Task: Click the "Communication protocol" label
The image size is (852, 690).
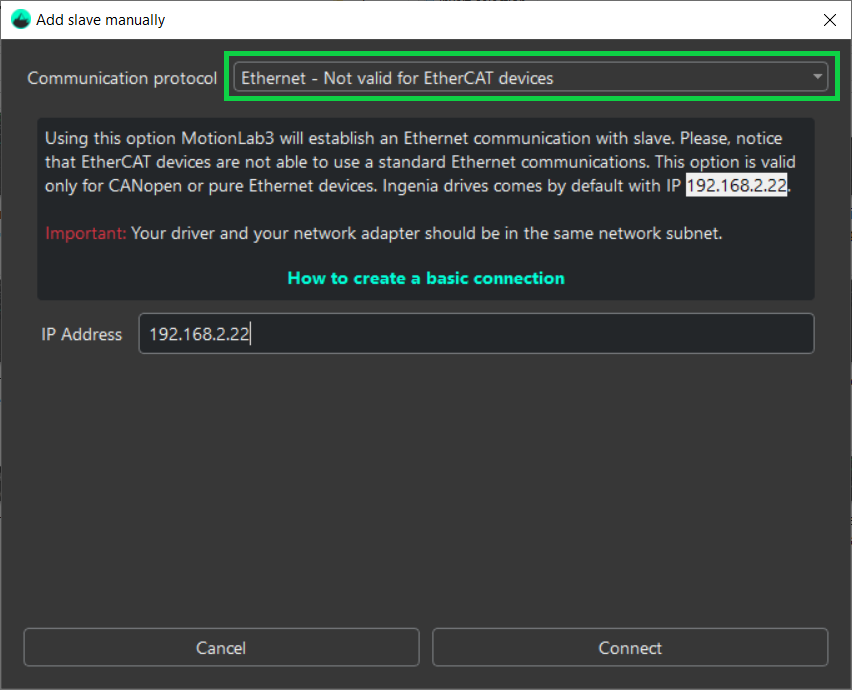Action: tap(121, 77)
